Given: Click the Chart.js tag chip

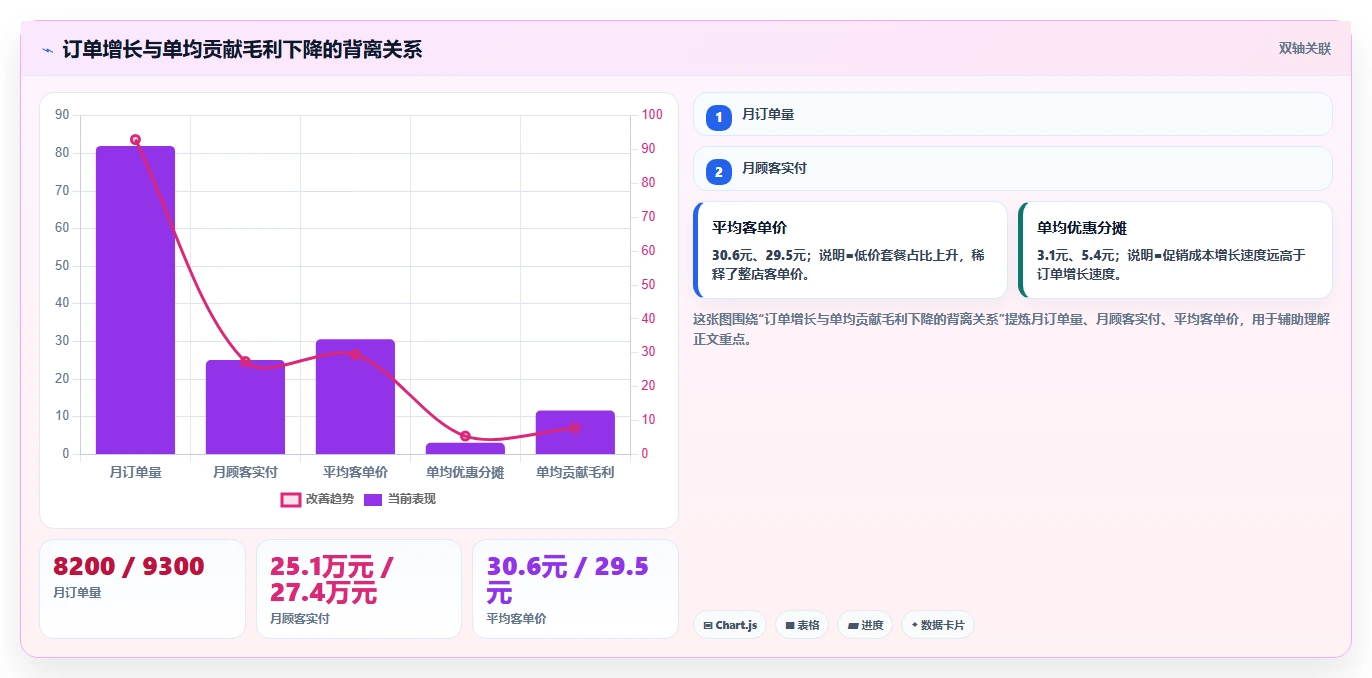Looking at the screenshot, I should (x=730, y=625).
